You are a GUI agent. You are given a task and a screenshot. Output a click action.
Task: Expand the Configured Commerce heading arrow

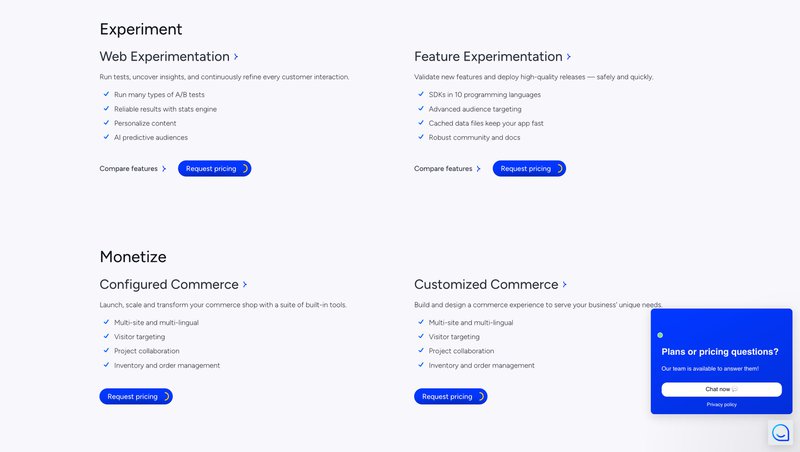245,285
